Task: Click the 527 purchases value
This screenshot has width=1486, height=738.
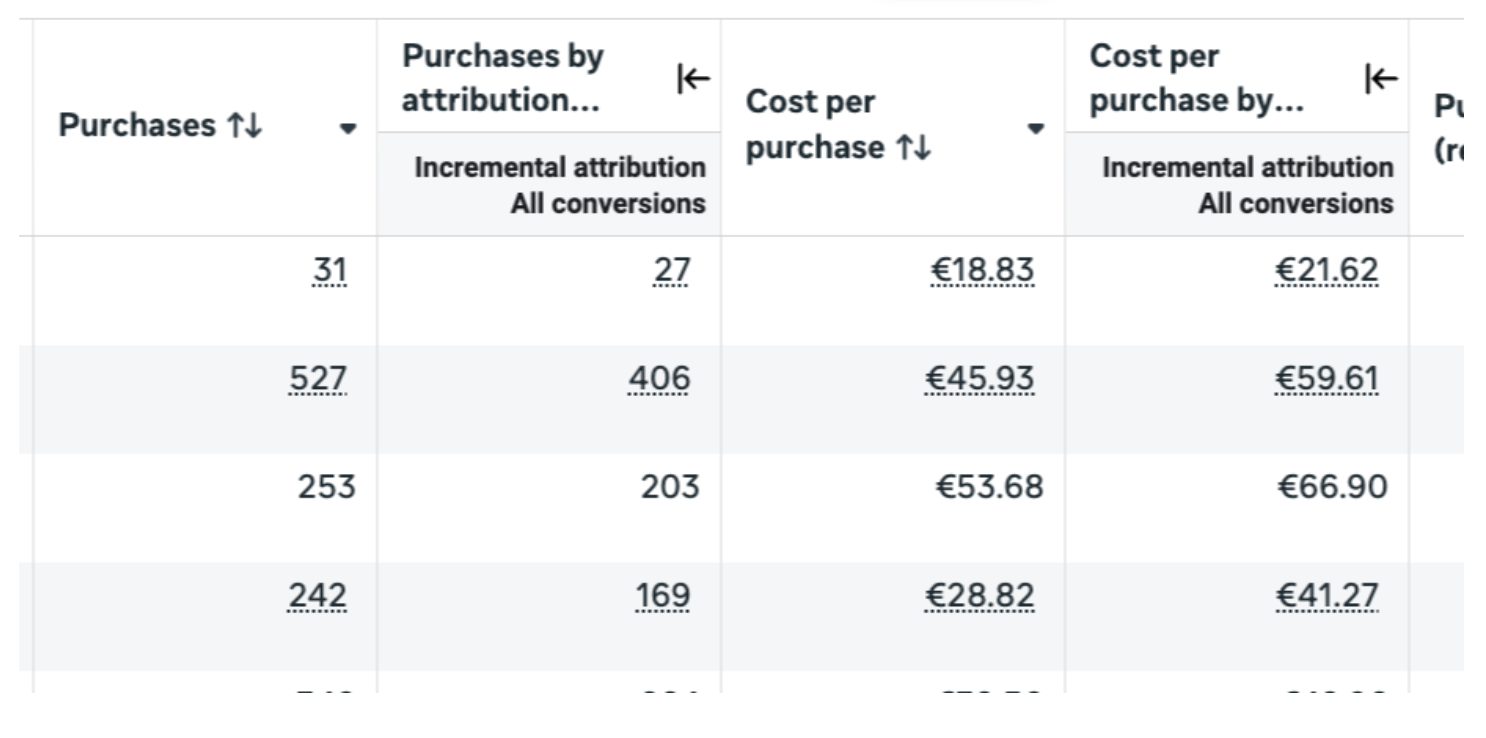Action: (317, 379)
